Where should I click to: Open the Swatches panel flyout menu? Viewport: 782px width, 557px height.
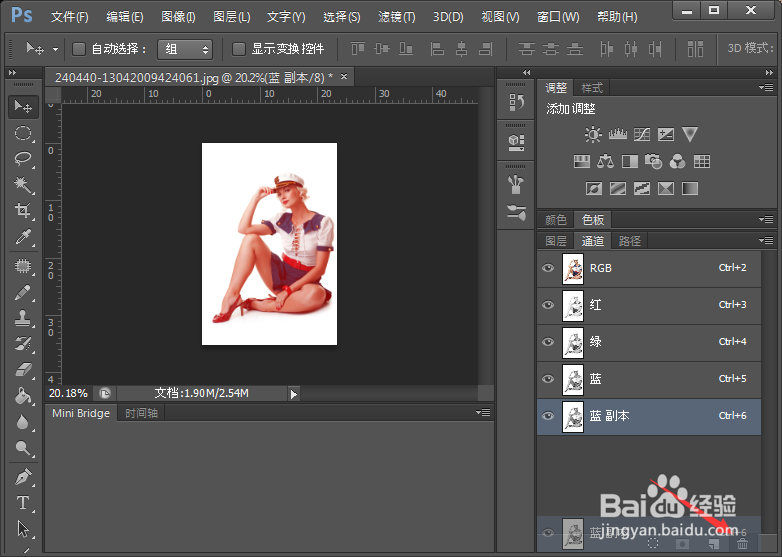pyautogui.click(x=766, y=219)
